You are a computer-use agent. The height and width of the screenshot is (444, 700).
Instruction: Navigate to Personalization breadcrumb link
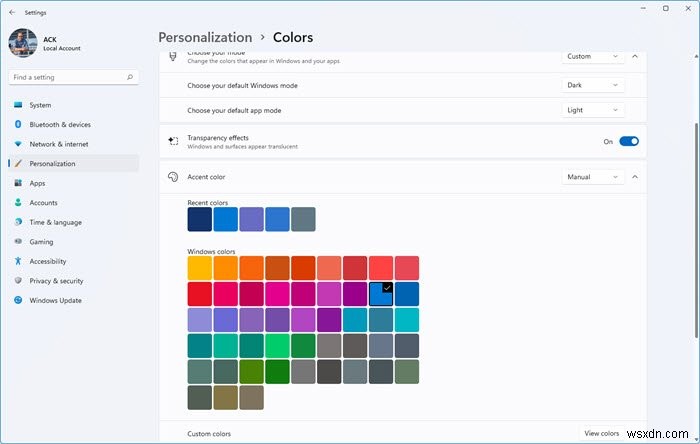(x=205, y=38)
